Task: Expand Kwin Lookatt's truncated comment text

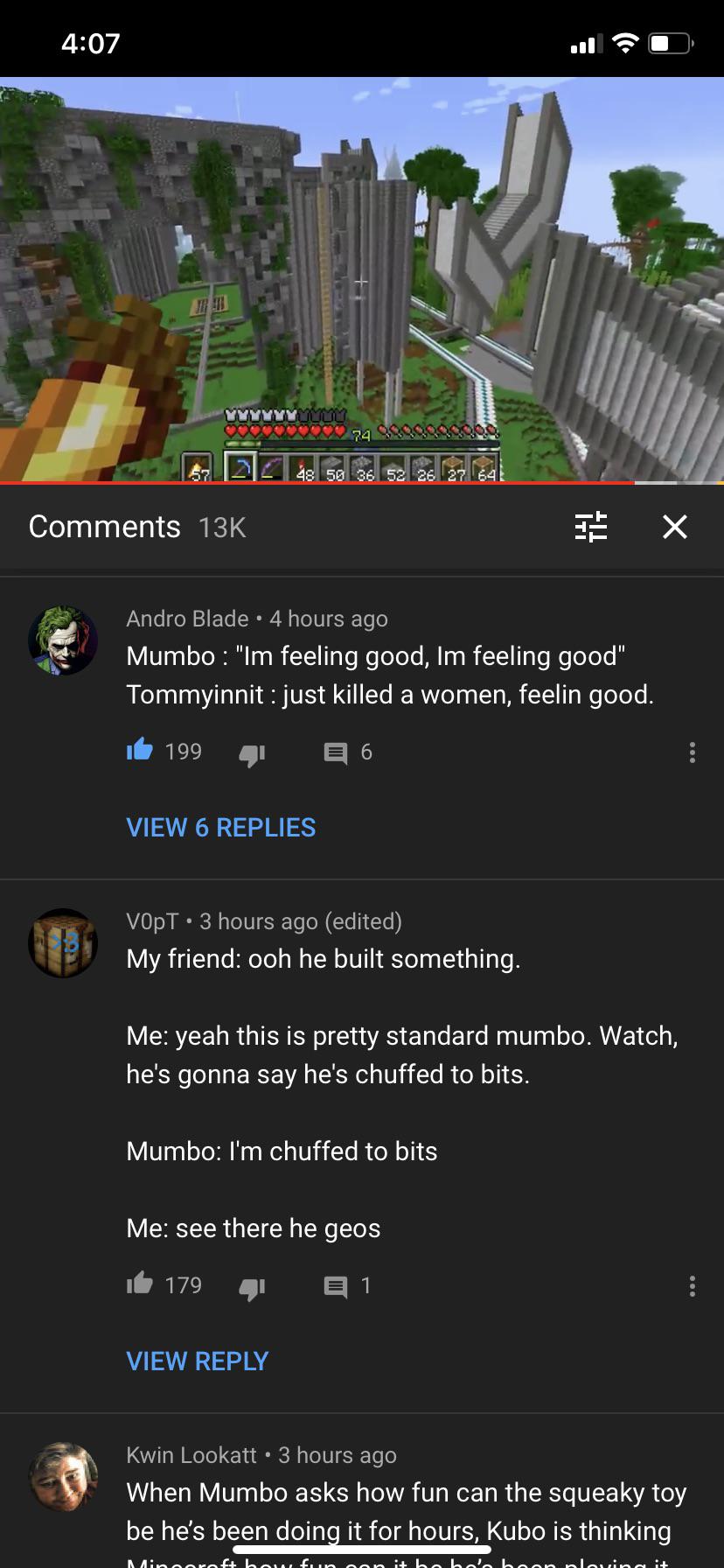Action: (407, 1522)
